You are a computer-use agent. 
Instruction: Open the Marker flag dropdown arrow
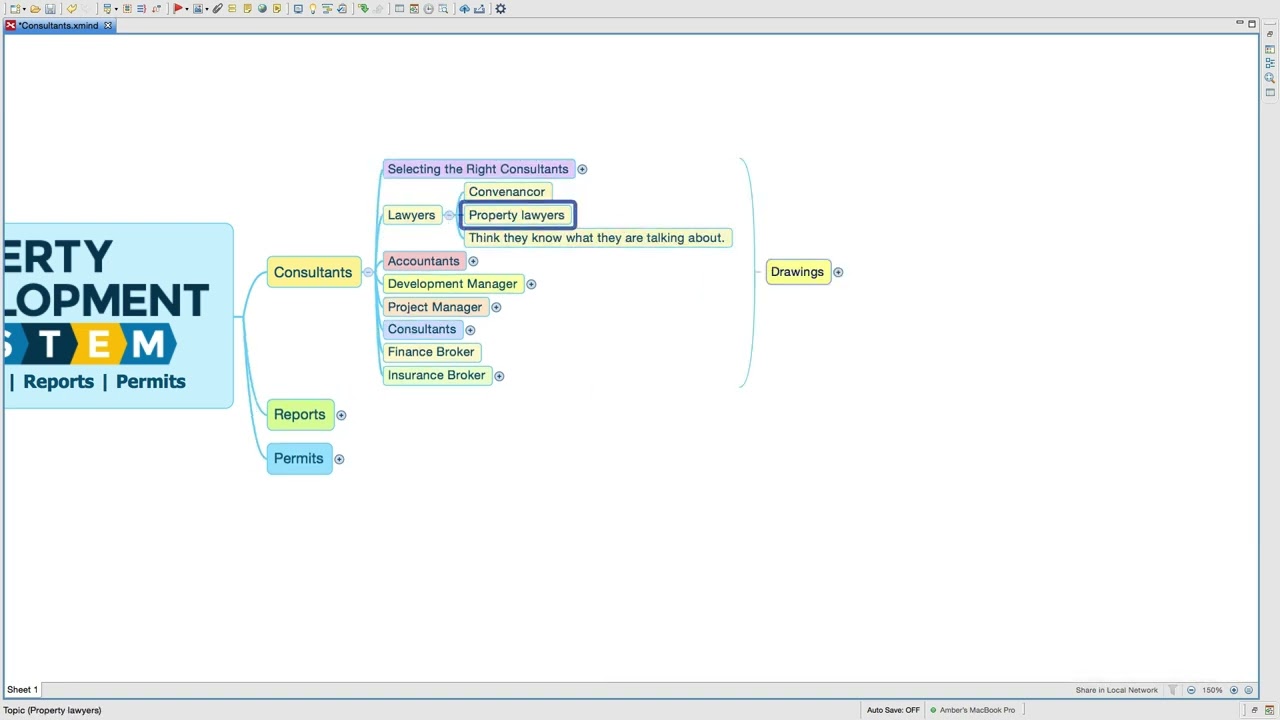tap(187, 9)
